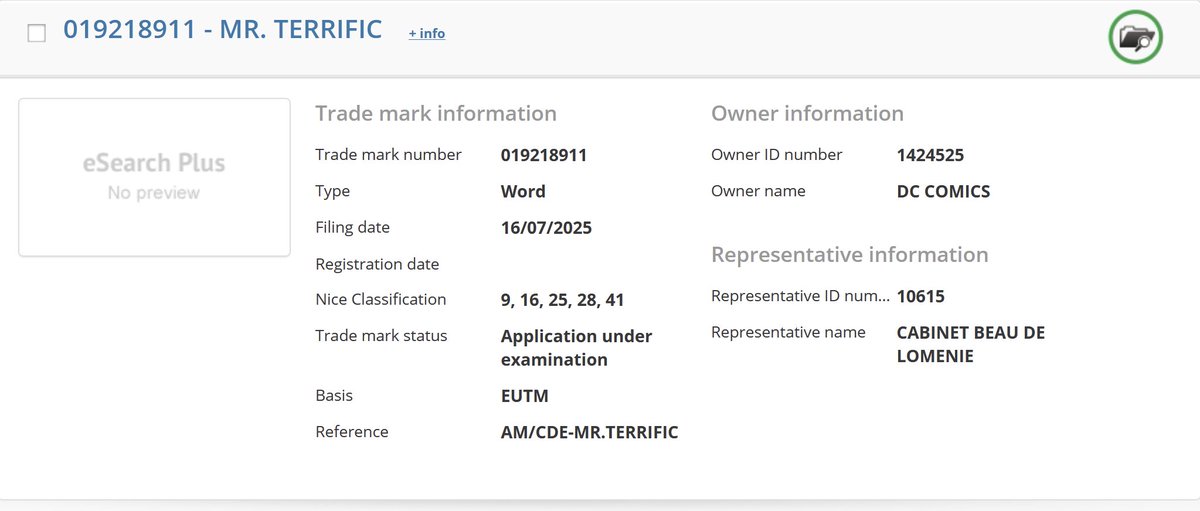
Task: Select owner ID number 1424525
Action: click(930, 155)
